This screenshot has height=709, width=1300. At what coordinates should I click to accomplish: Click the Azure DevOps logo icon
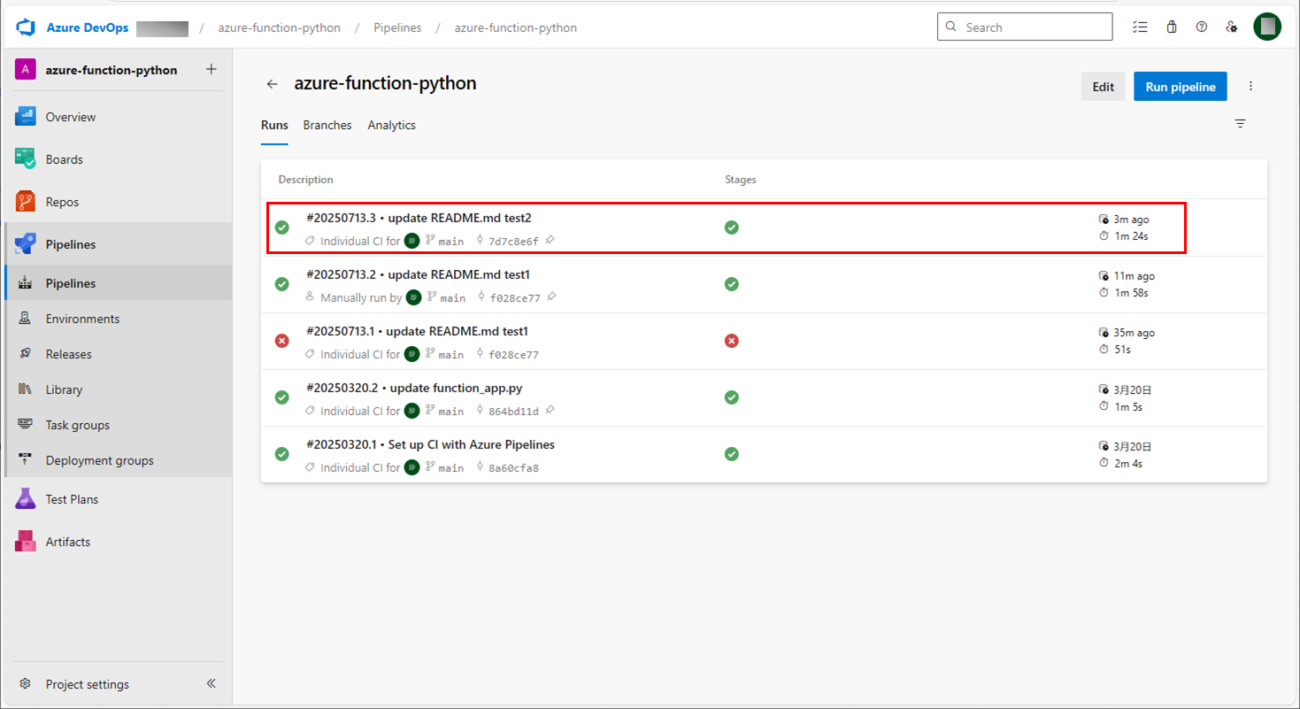(26, 27)
